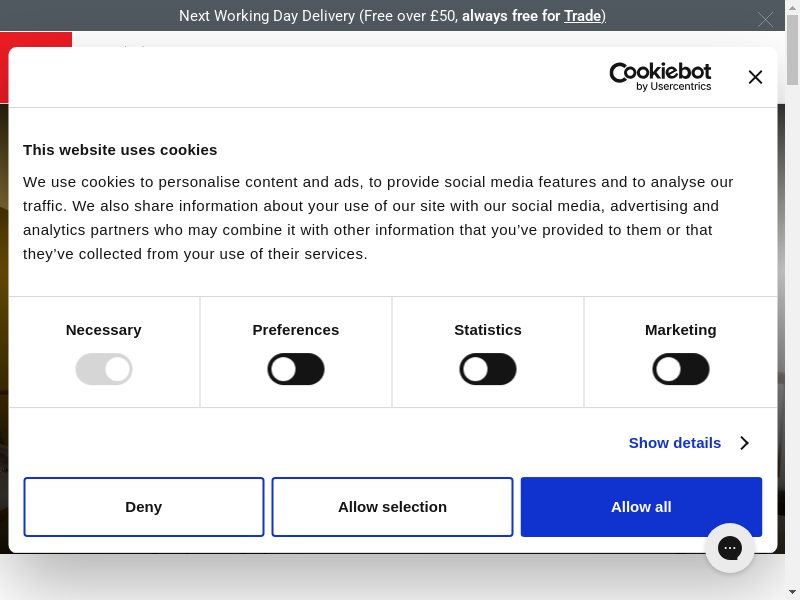Open the Trade link in banner
The height and width of the screenshot is (600, 800).
(583, 16)
